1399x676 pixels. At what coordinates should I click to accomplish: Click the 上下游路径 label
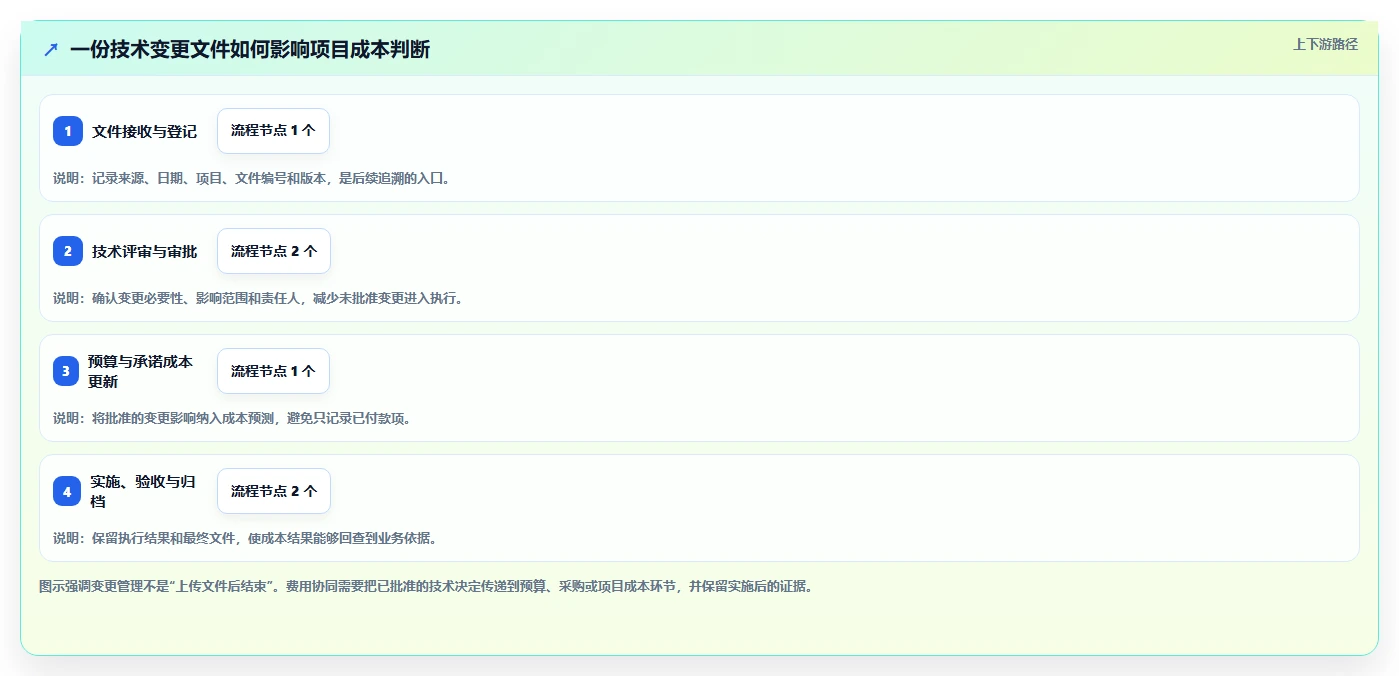1325,44
